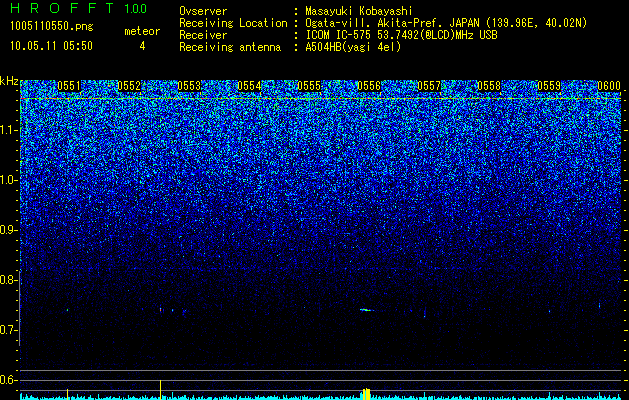Viewport: 629px width, 400px height.
Task: Click the 0559 time marker
Action: click(549, 86)
